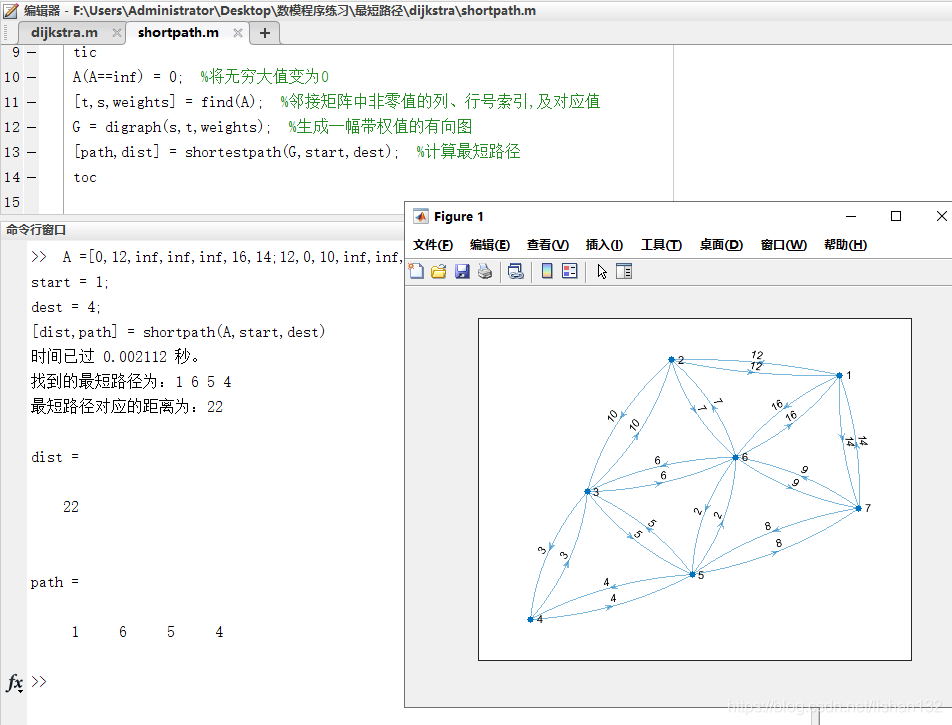Click the dist value '22' output
Viewport: 952px width, 725px height.
pyautogui.click(x=71, y=507)
